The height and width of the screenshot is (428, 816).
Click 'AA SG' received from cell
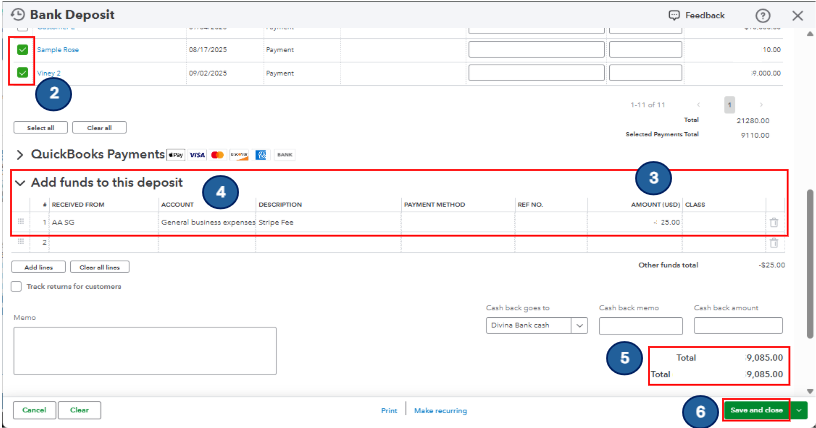tap(104, 222)
